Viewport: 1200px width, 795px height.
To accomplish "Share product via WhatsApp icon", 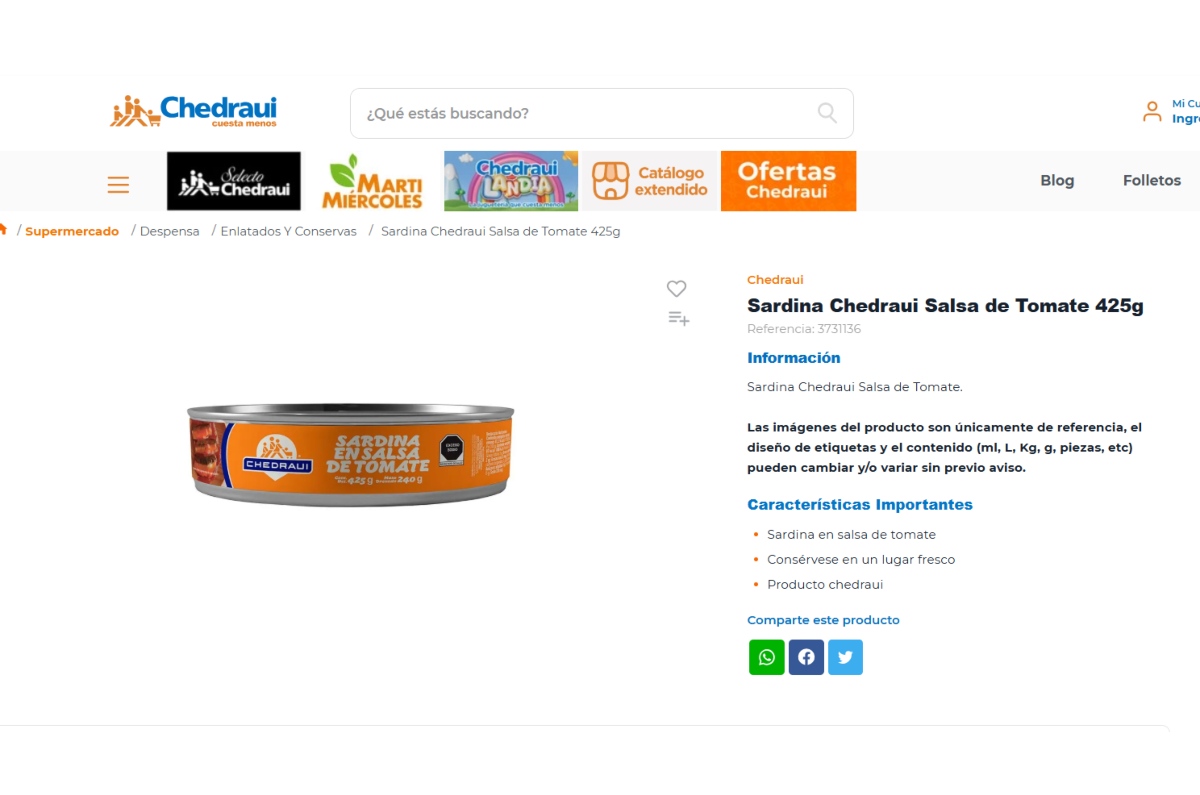I will click(767, 657).
